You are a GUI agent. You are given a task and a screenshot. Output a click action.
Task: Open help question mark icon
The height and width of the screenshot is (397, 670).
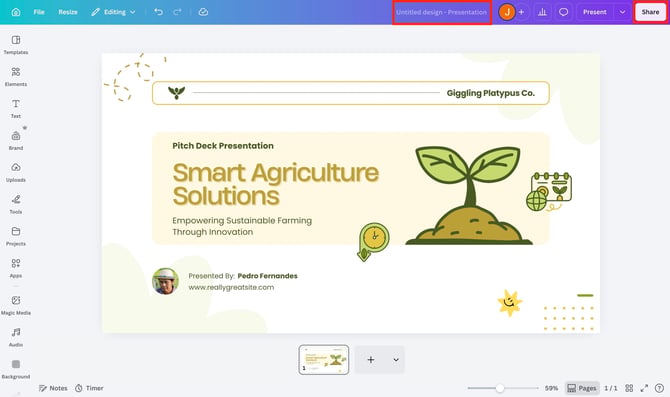tap(659, 388)
